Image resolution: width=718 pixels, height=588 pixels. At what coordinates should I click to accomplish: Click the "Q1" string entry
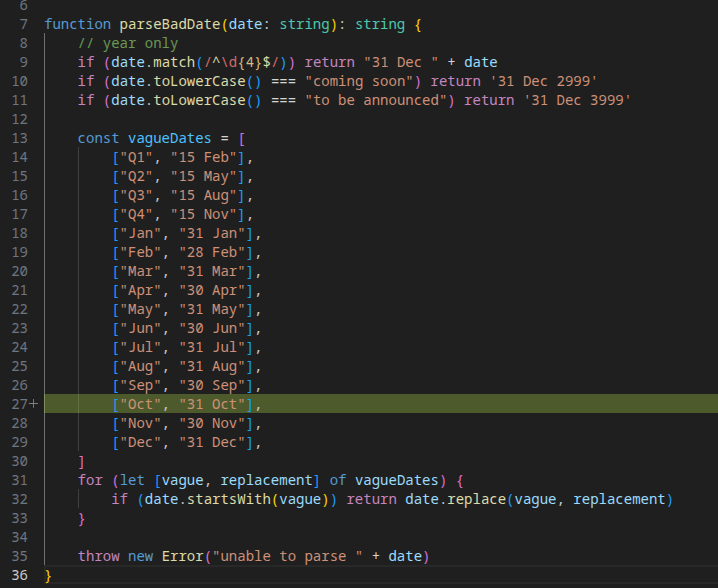click(136, 158)
